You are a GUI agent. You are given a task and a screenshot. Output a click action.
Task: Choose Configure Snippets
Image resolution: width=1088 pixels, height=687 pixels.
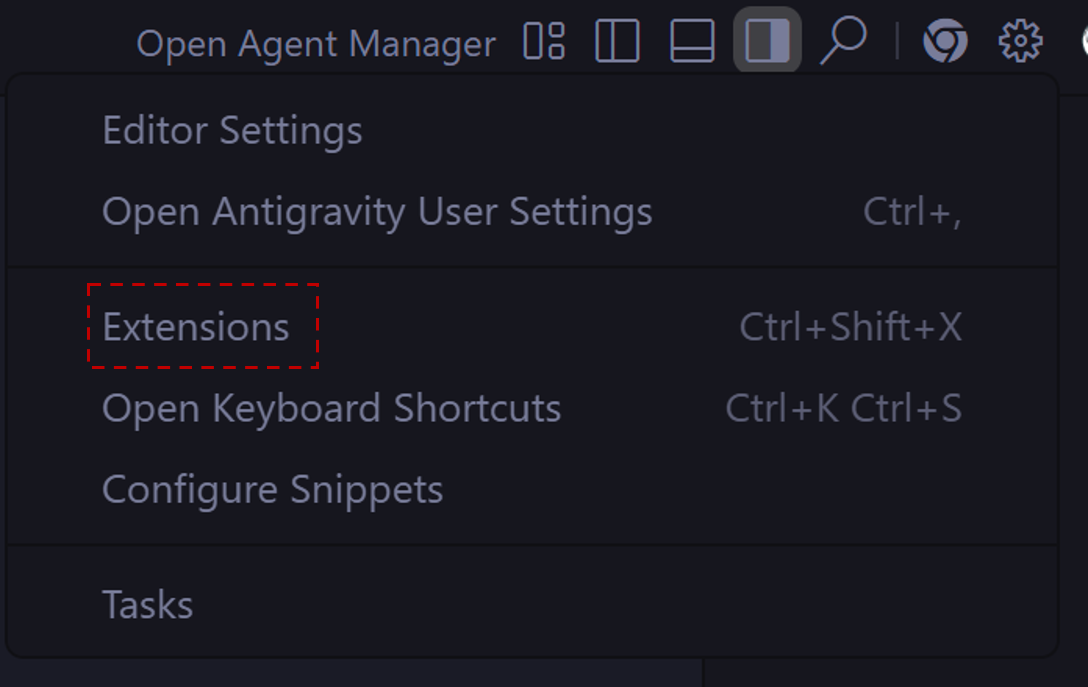(x=272, y=490)
